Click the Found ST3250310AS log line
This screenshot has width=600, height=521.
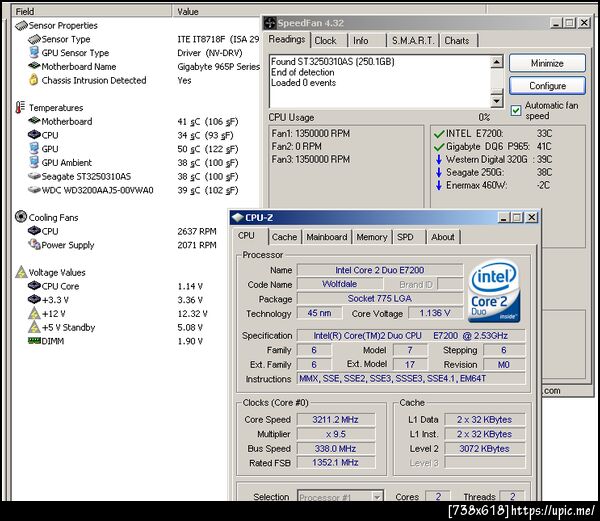coord(333,62)
